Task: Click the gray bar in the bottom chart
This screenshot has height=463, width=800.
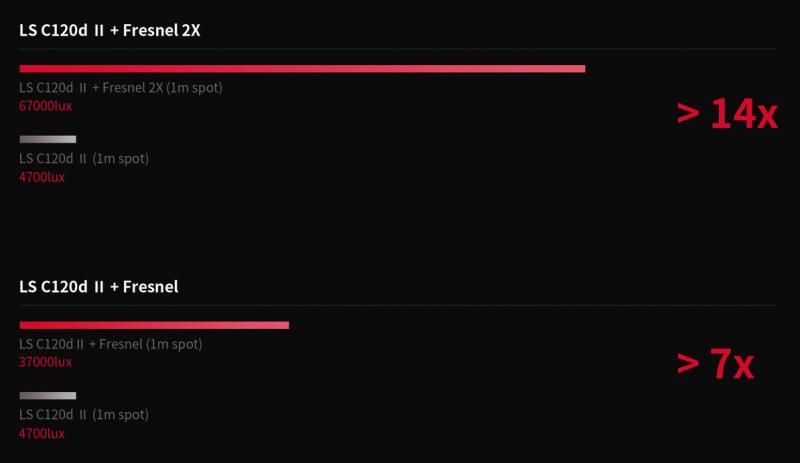Action: [48, 396]
